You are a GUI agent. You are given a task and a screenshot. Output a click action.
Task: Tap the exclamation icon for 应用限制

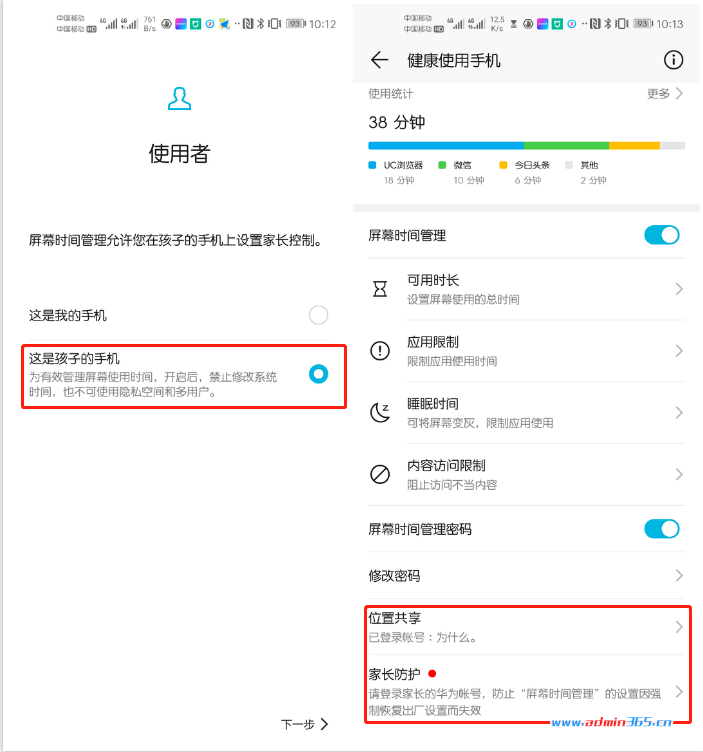tap(380, 351)
